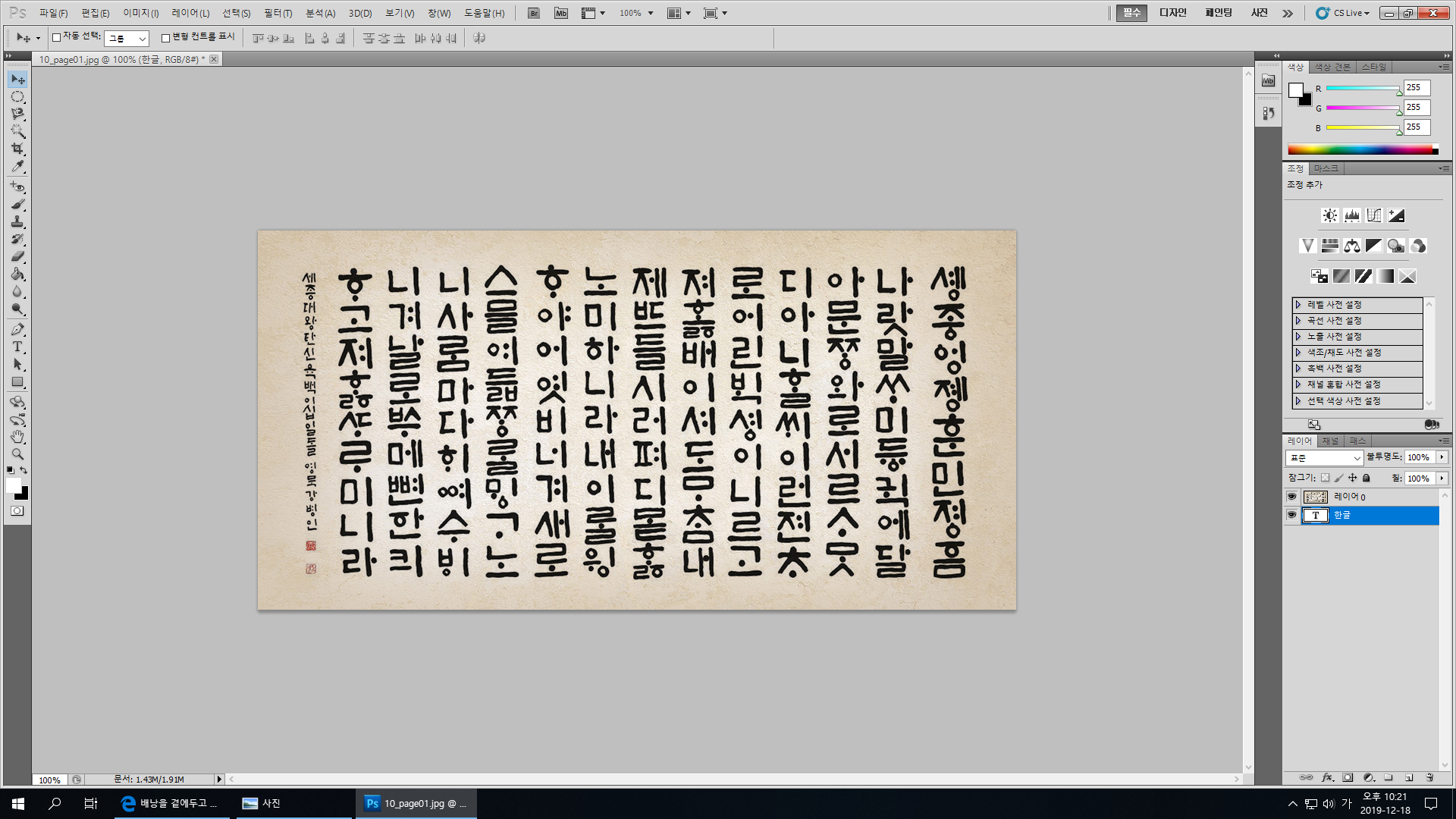Select the Pen tool
Screen dimensions: 1456x819
coord(17,329)
